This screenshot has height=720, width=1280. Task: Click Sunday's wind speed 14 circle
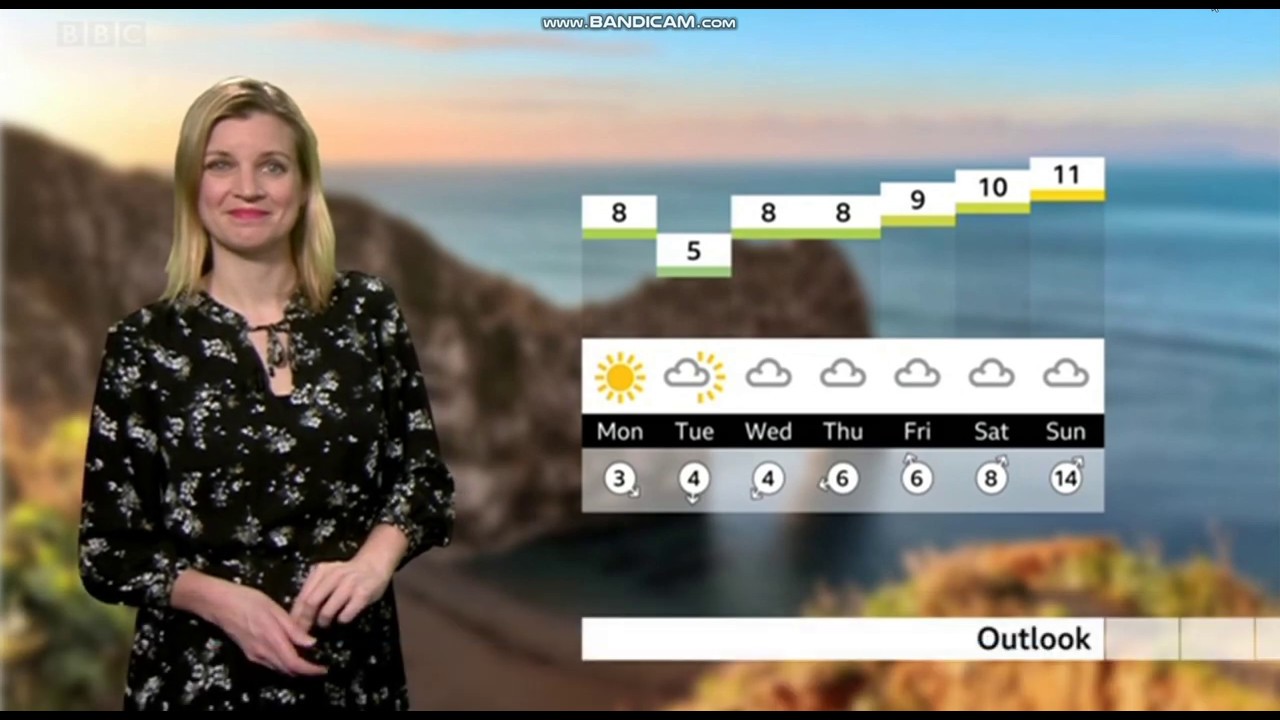click(1066, 477)
